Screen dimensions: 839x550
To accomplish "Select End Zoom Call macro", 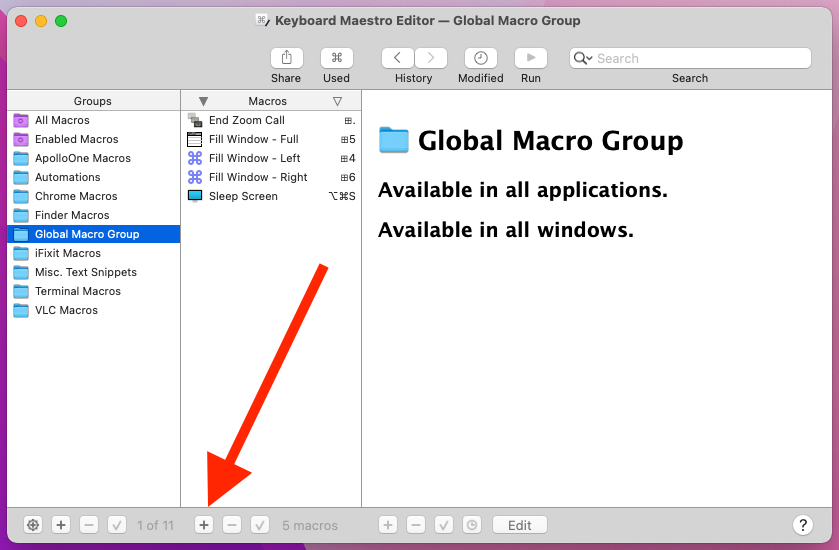I will click(271, 120).
